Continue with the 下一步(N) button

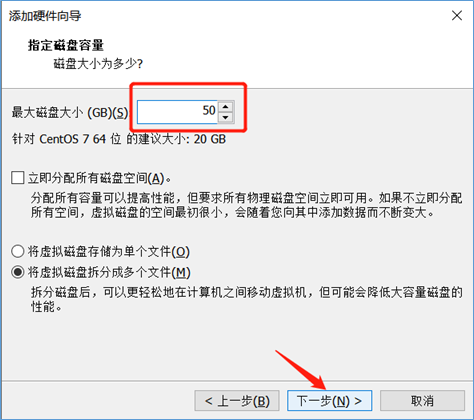pos(329,401)
